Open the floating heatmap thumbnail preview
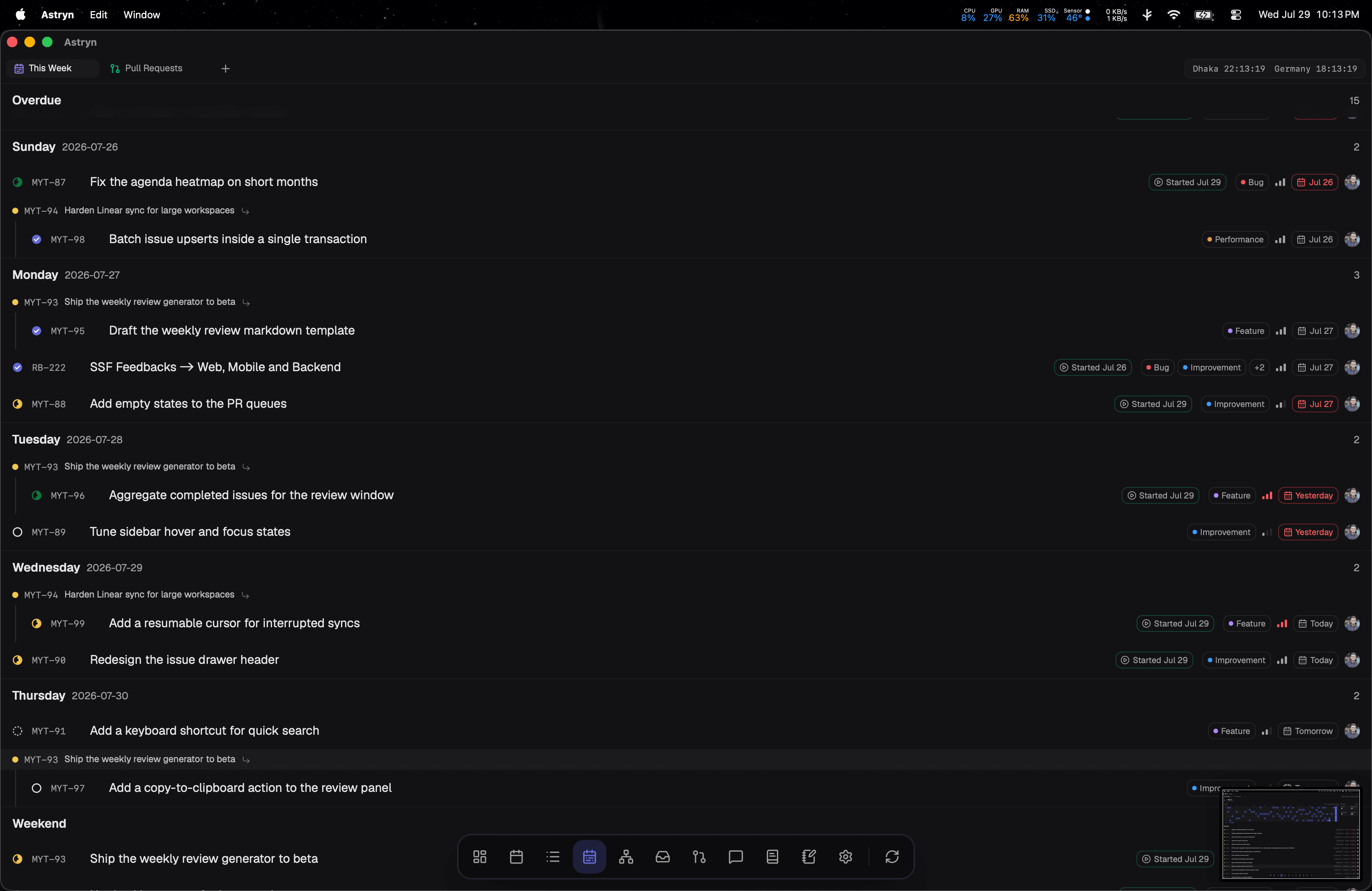The width and height of the screenshot is (1372, 891). coord(1291,834)
